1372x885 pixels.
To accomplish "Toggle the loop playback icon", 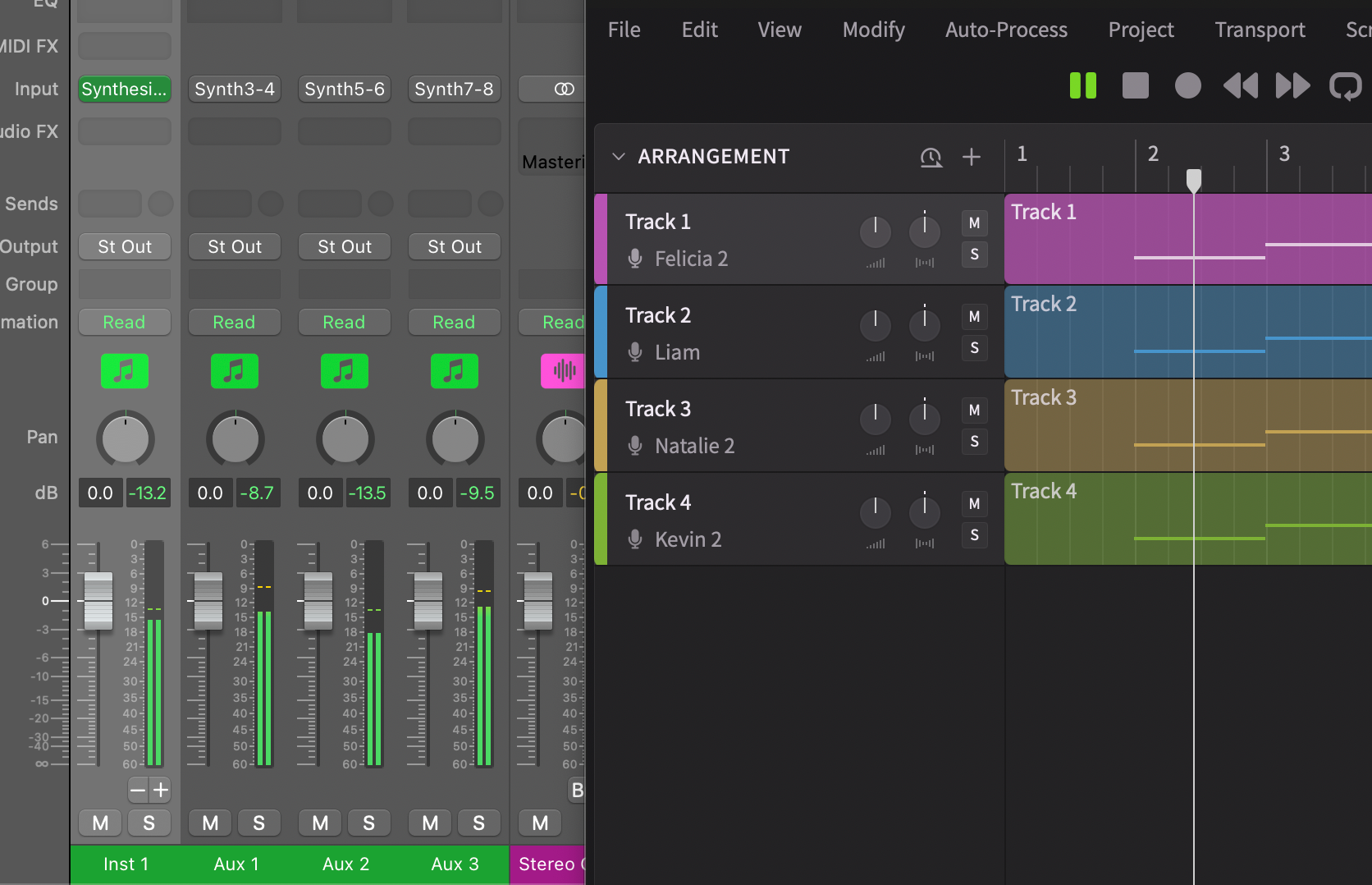I will click(1346, 86).
